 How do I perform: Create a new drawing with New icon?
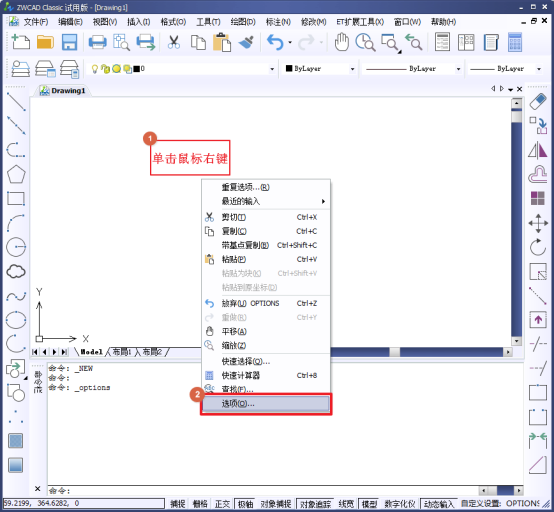[20, 42]
